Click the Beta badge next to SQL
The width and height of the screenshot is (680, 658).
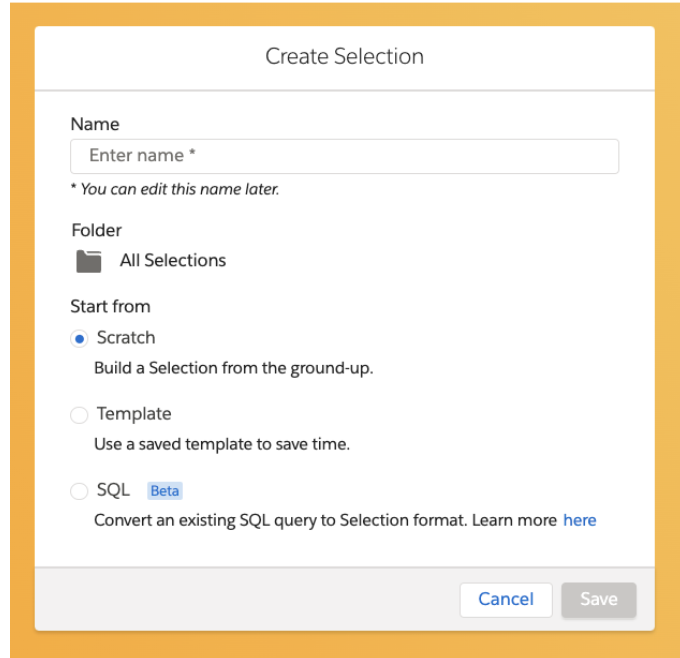tap(165, 491)
